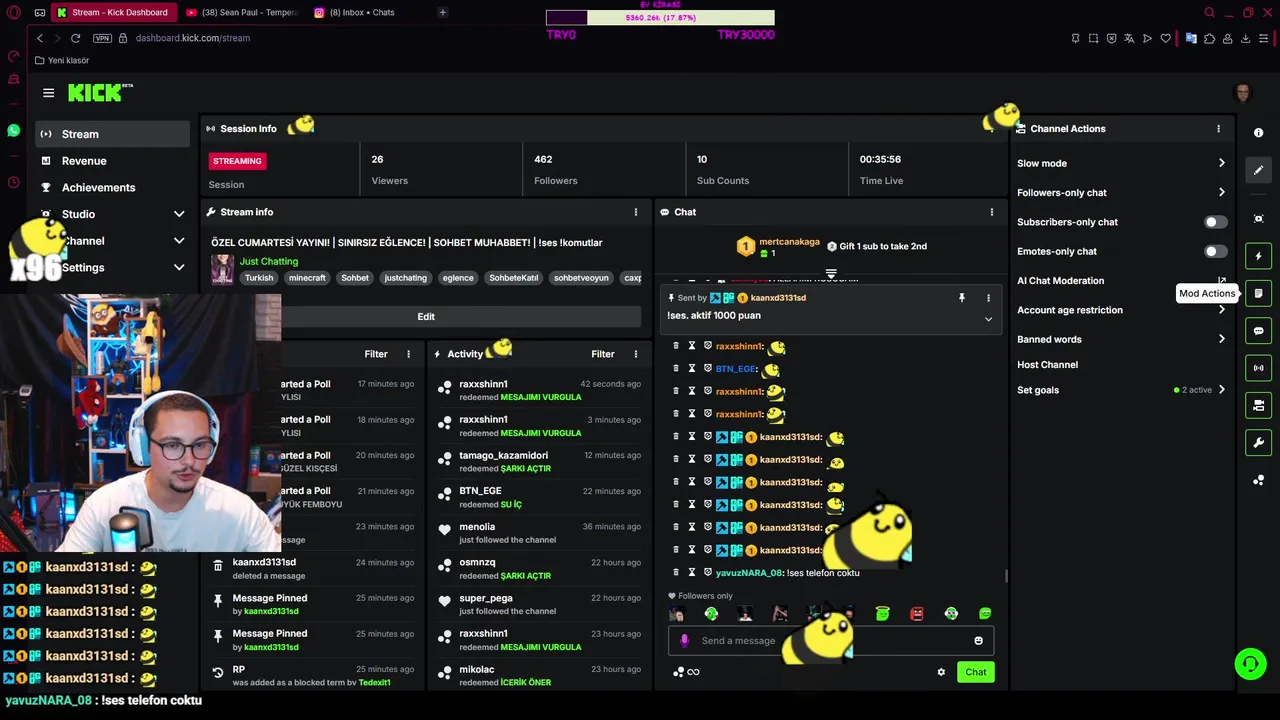Click the Edit stream info button
The width and height of the screenshot is (1280, 720).
(x=426, y=317)
